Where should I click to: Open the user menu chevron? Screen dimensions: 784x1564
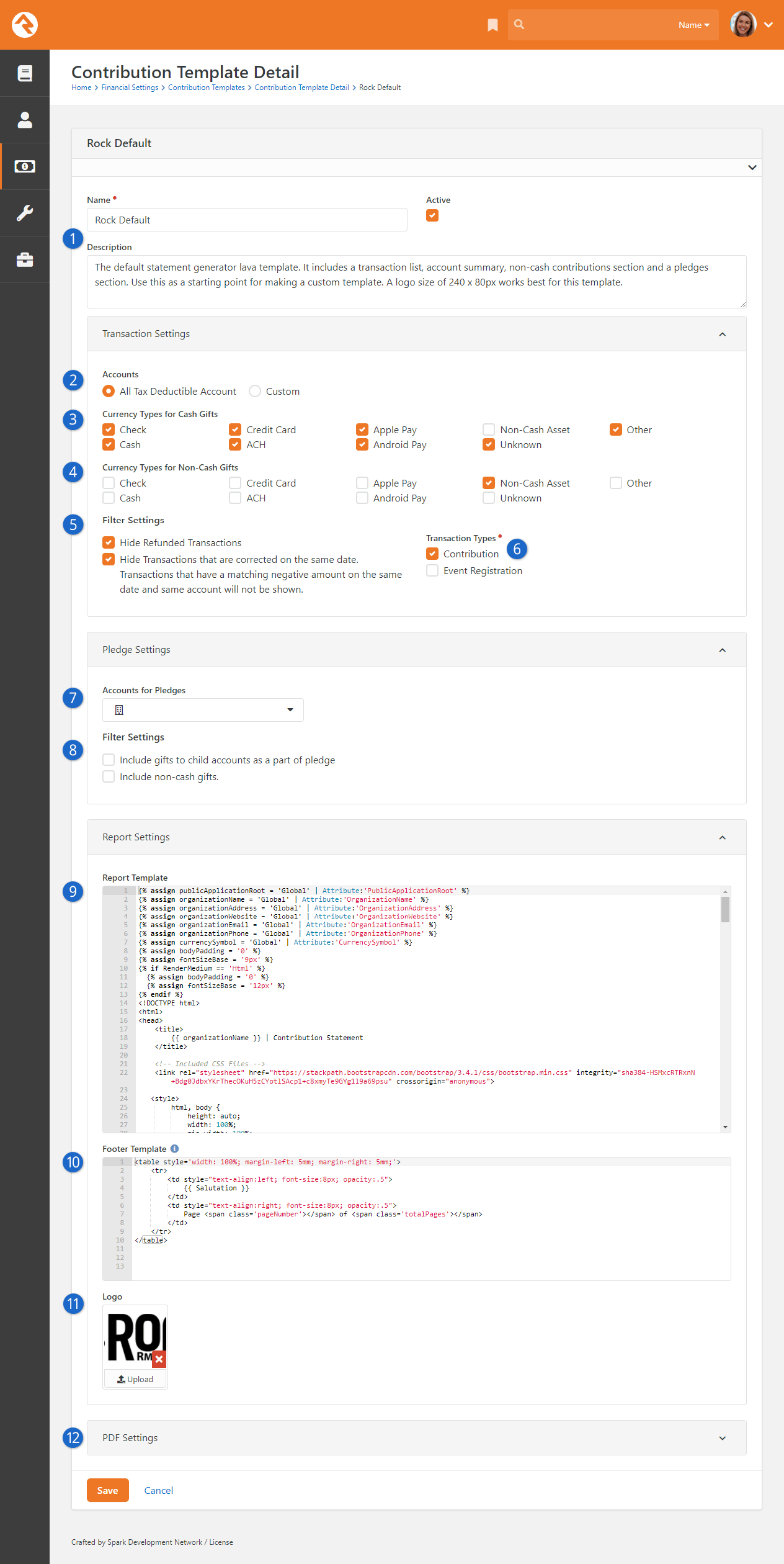pos(768,25)
